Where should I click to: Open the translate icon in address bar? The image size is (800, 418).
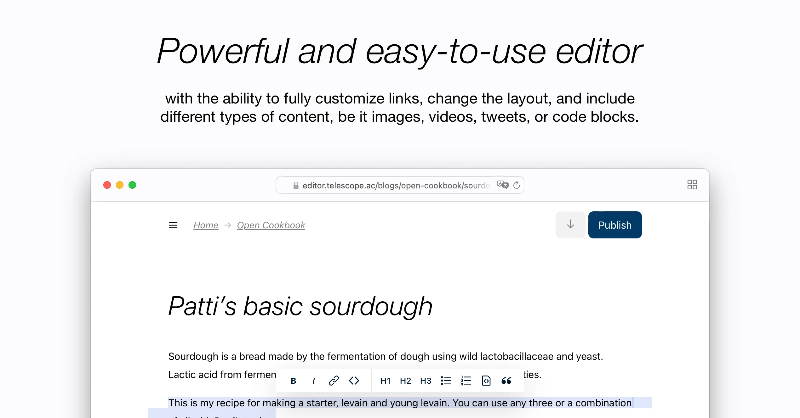(x=503, y=185)
